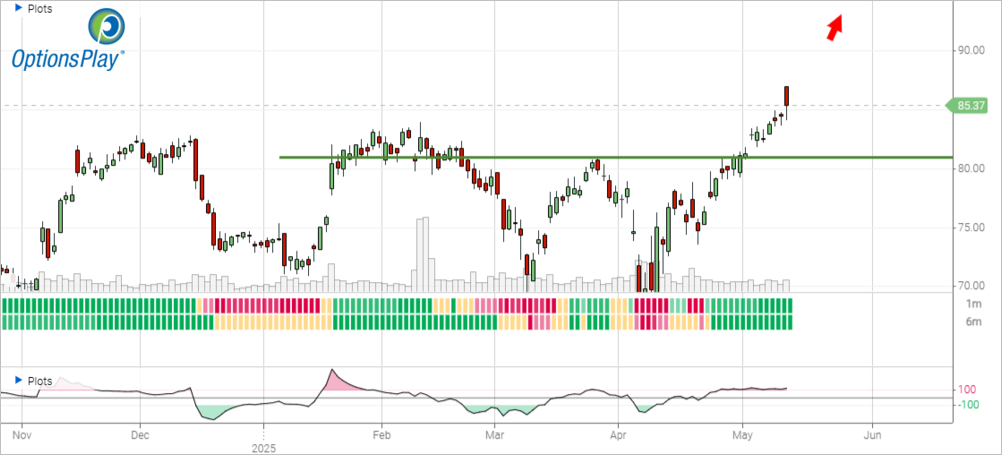Expand the Plots arrow above the price chart
Image resolution: width=1002 pixels, height=455 pixels.
(x=17, y=9)
